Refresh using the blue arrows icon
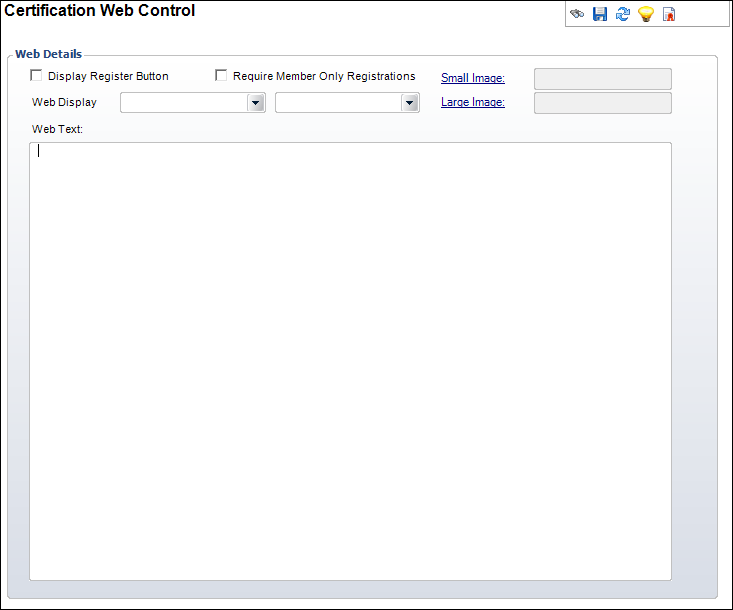This screenshot has width=733, height=610. coord(623,14)
